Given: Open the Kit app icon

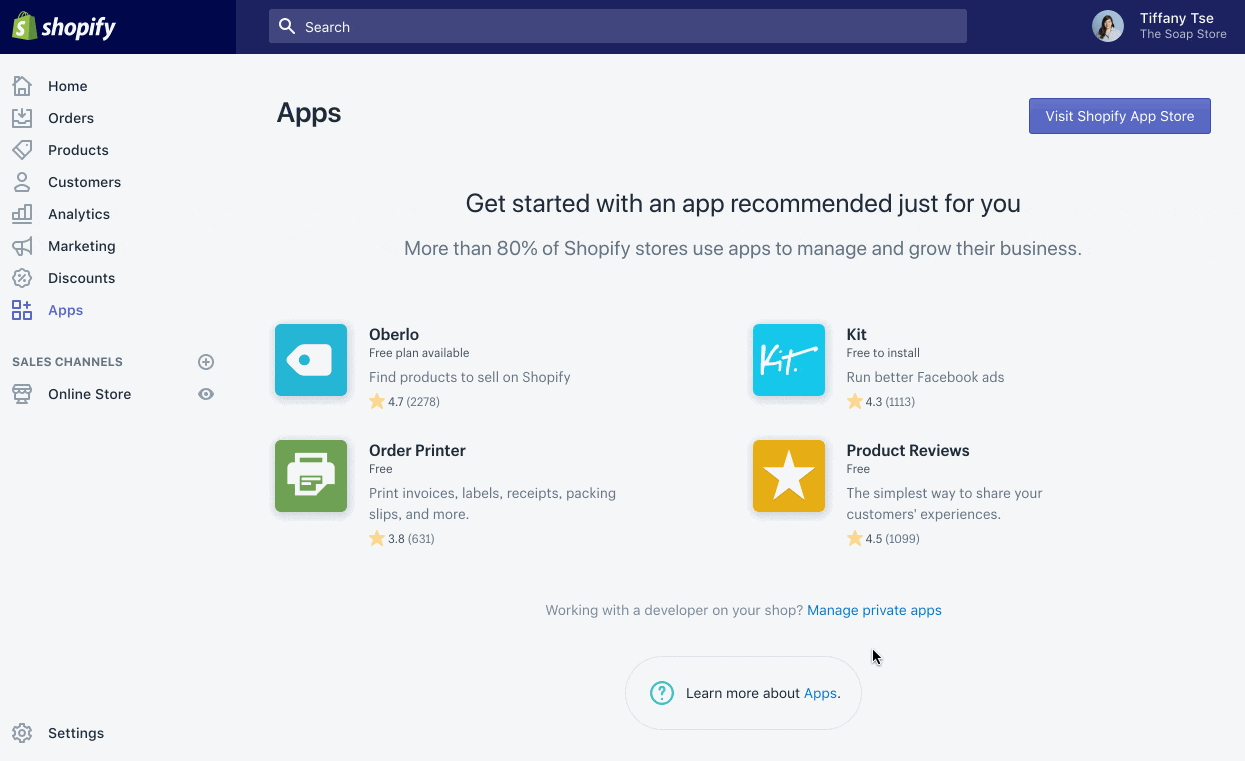Looking at the screenshot, I should click(789, 360).
